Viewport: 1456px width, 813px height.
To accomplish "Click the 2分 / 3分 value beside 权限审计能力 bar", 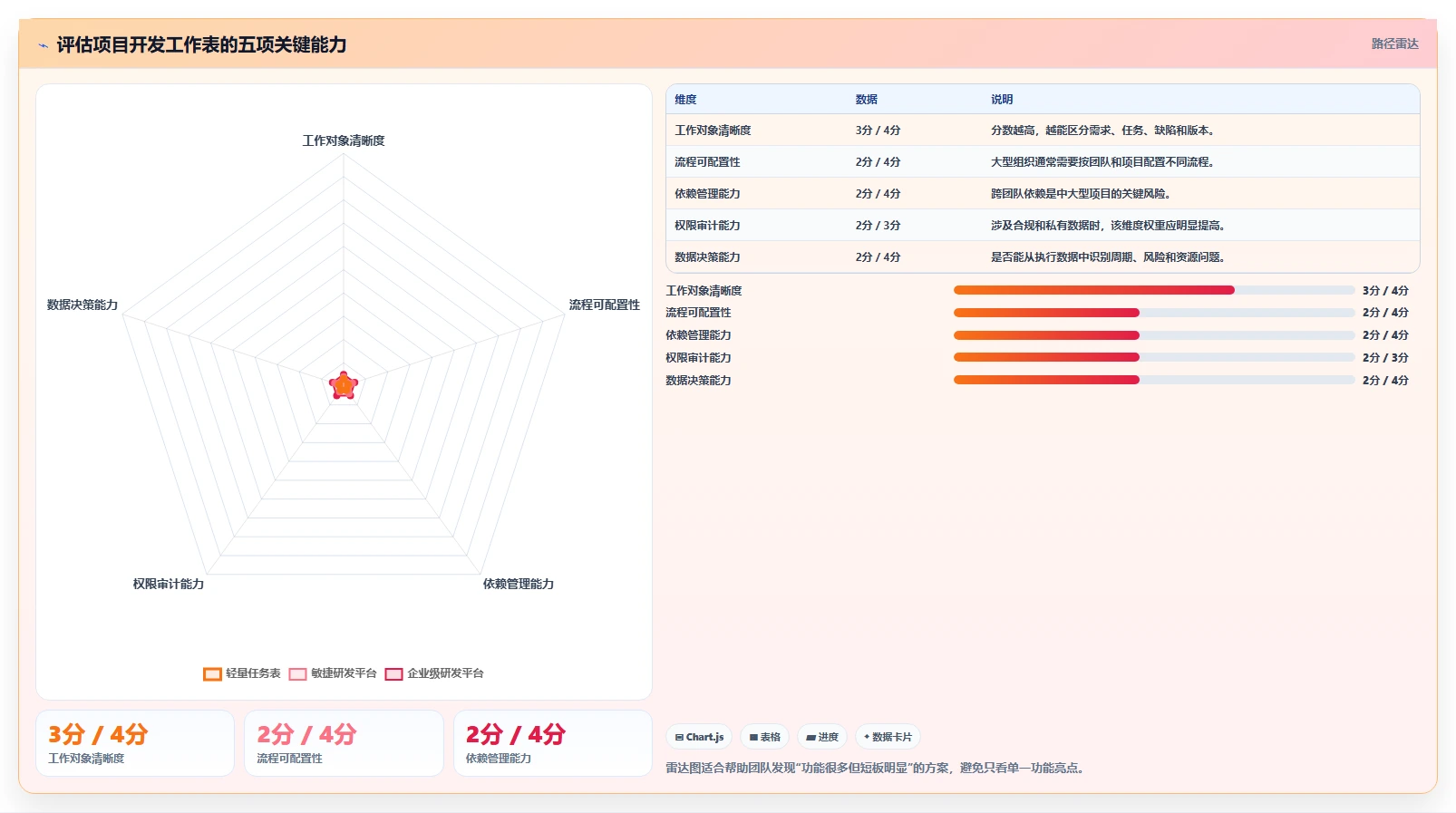I will click(1385, 358).
